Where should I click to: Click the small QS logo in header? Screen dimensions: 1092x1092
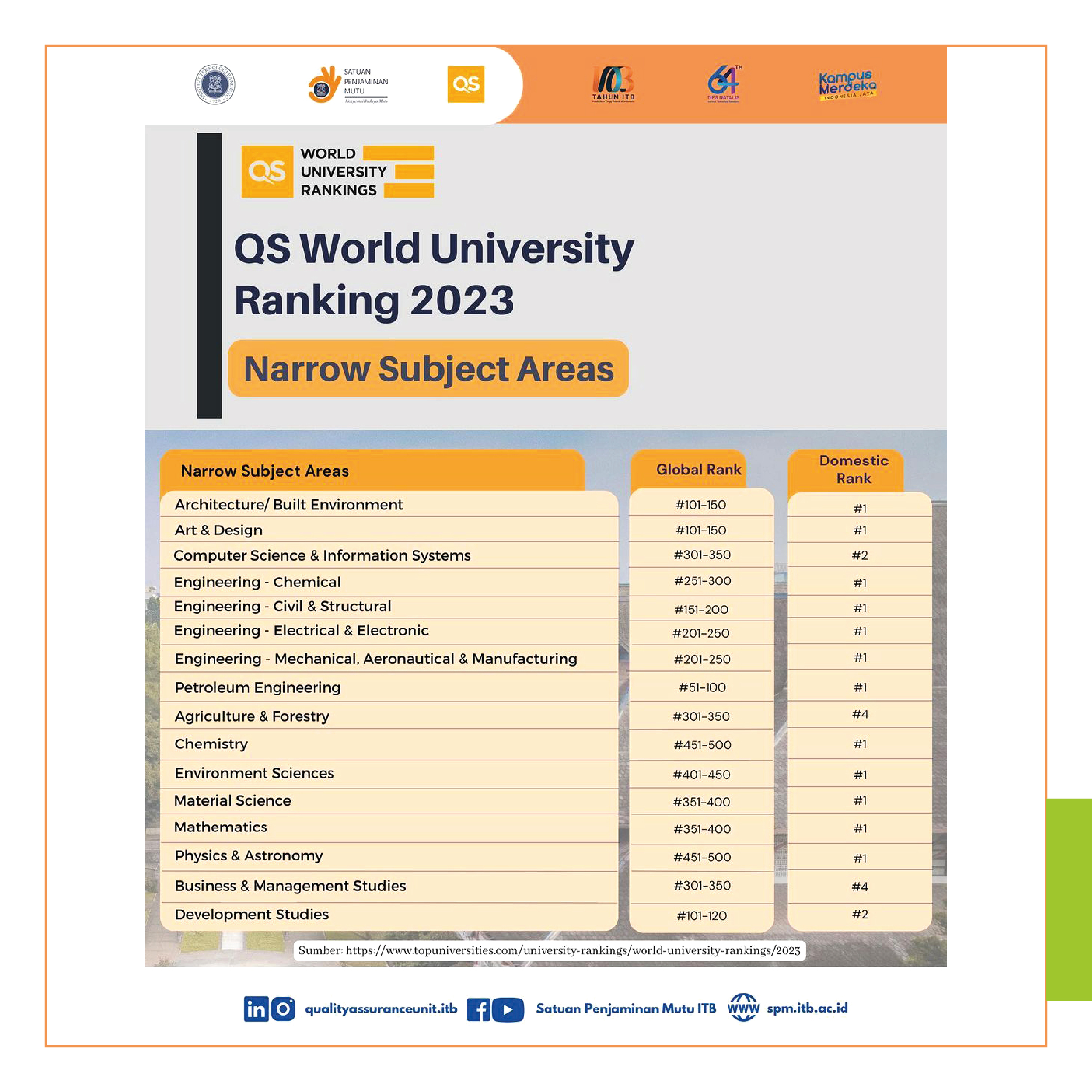tap(466, 84)
